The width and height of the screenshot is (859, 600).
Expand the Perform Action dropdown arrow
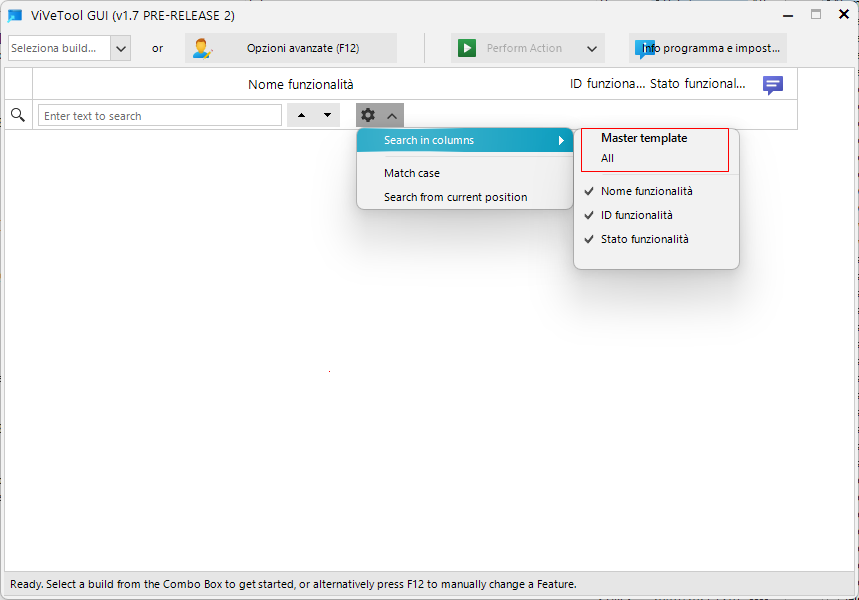pos(594,47)
